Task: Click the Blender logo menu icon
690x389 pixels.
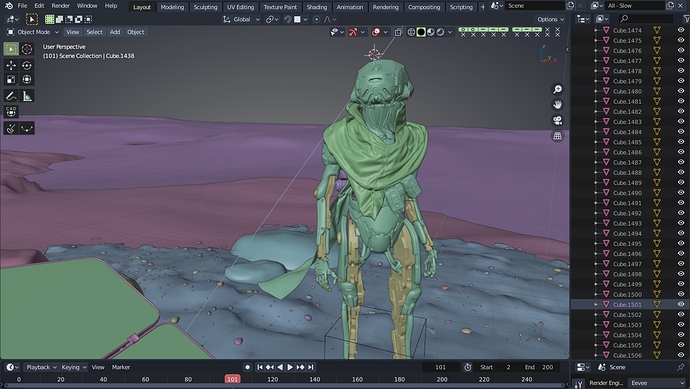Action: pos(8,6)
